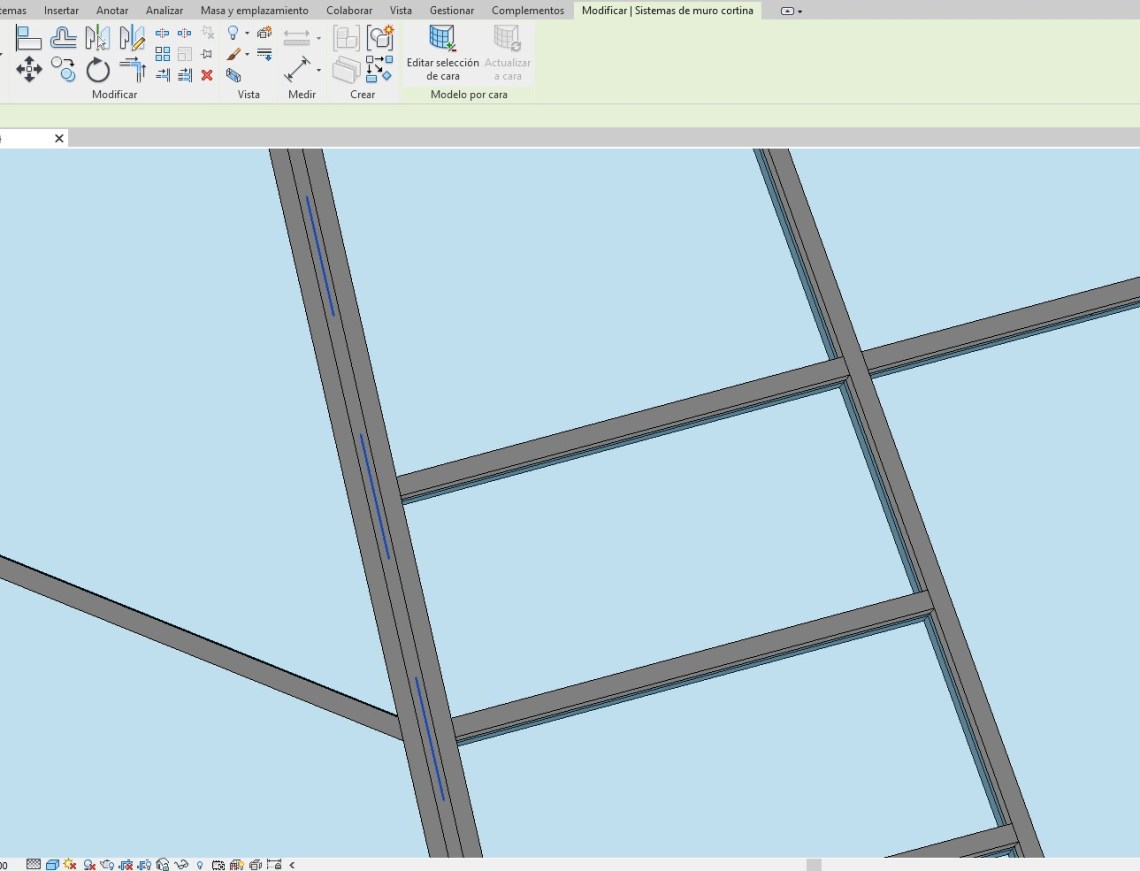1140x871 pixels.
Task: Open the Gestionar ribbon tab
Action: 452,10
